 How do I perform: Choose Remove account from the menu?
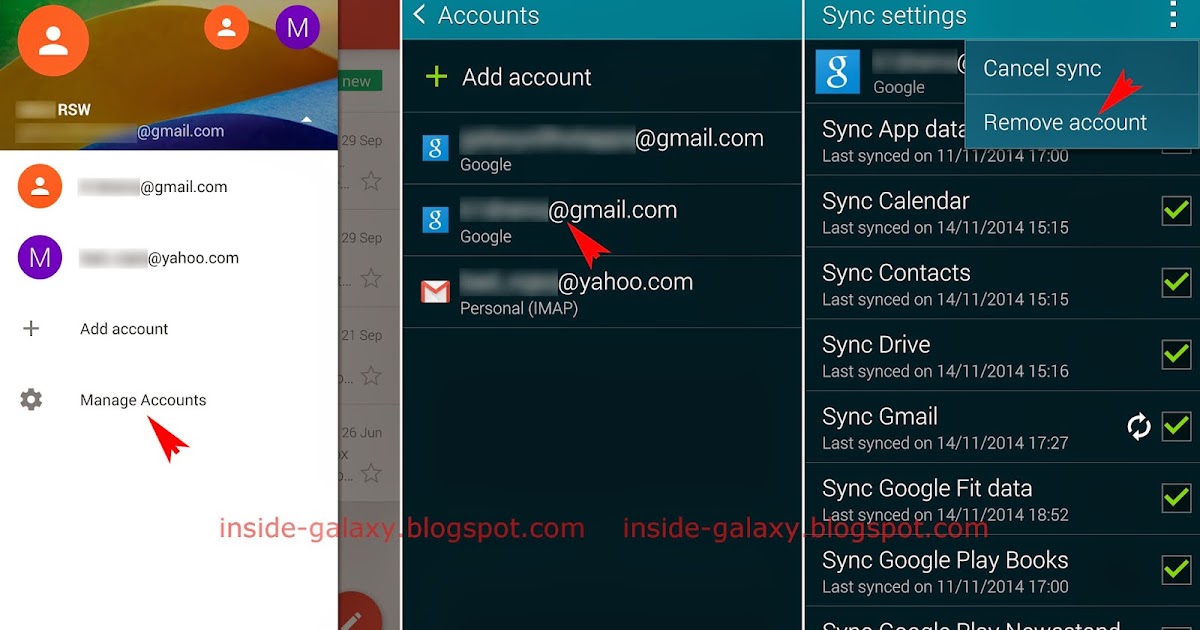pos(1065,122)
